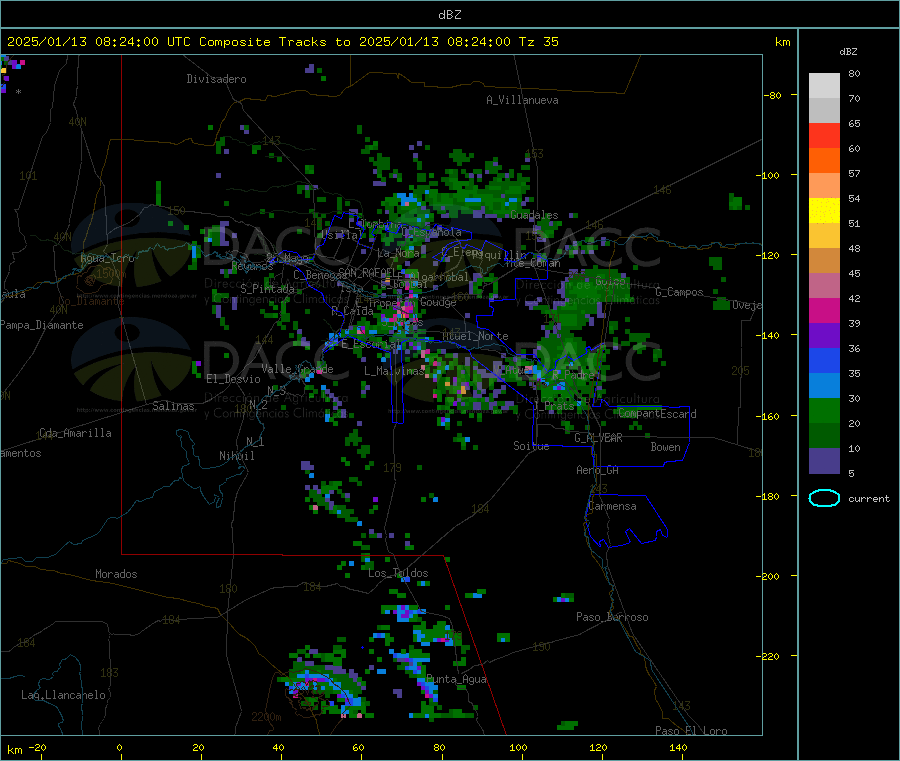Click the Punta_Agua map label
Image resolution: width=900 pixels, height=761 pixels.
tap(456, 679)
